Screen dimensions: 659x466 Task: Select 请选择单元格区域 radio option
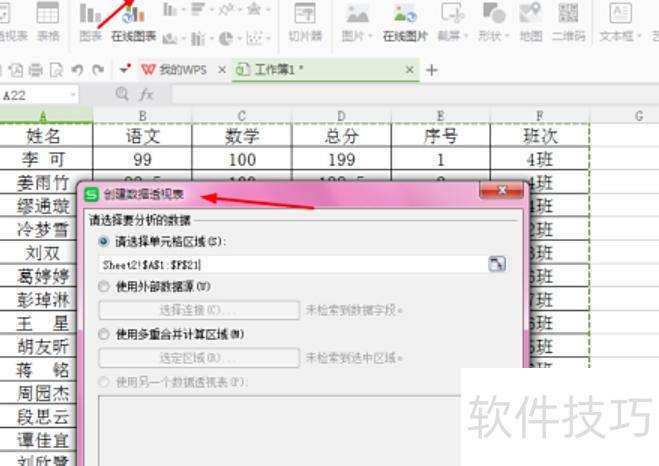click(x=103, y=241)
